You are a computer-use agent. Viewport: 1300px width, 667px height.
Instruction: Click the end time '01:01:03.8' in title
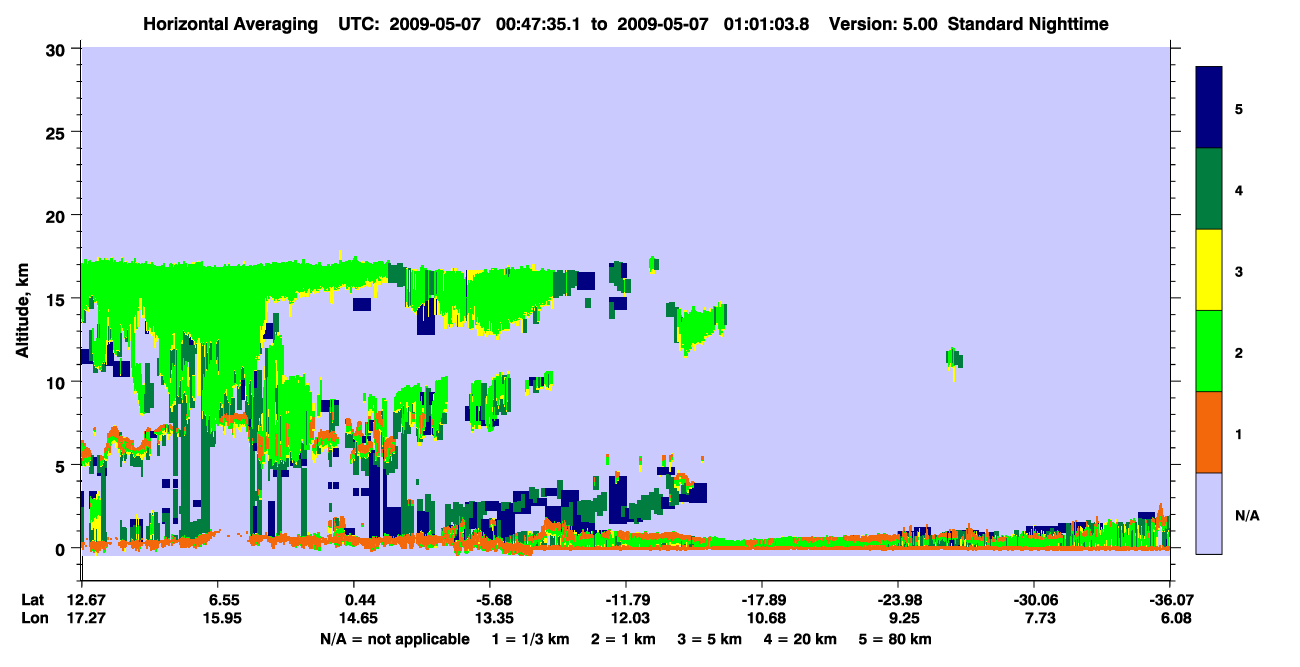click(767, 23)
